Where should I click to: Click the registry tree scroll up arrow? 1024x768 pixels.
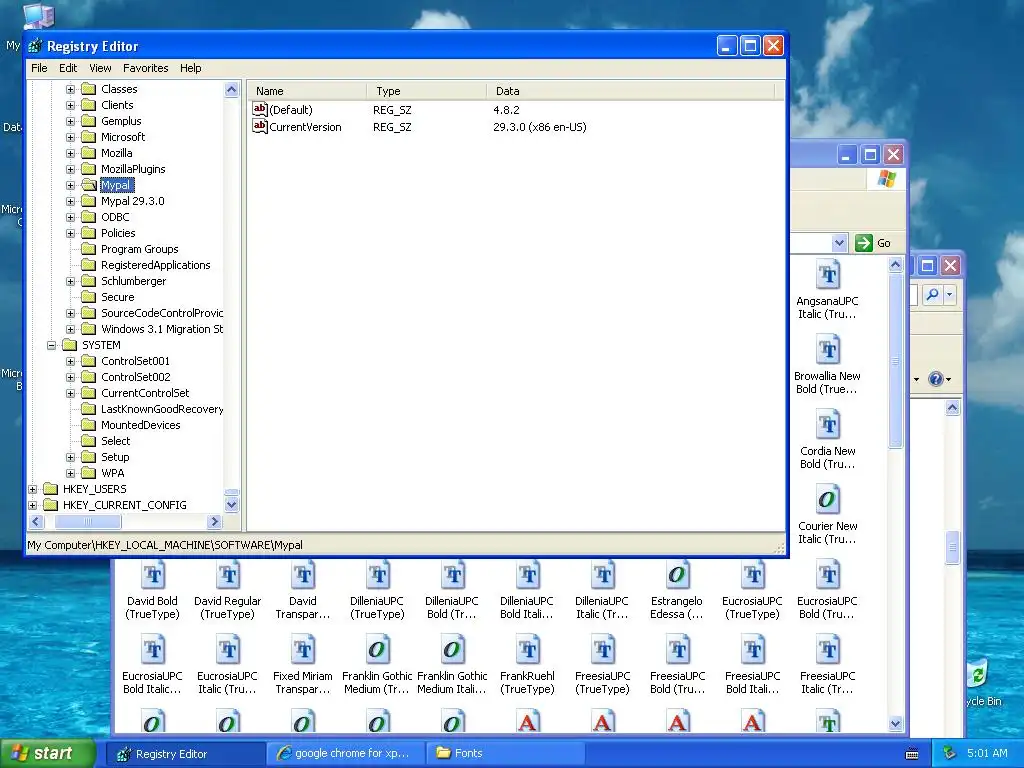[232, 89]
